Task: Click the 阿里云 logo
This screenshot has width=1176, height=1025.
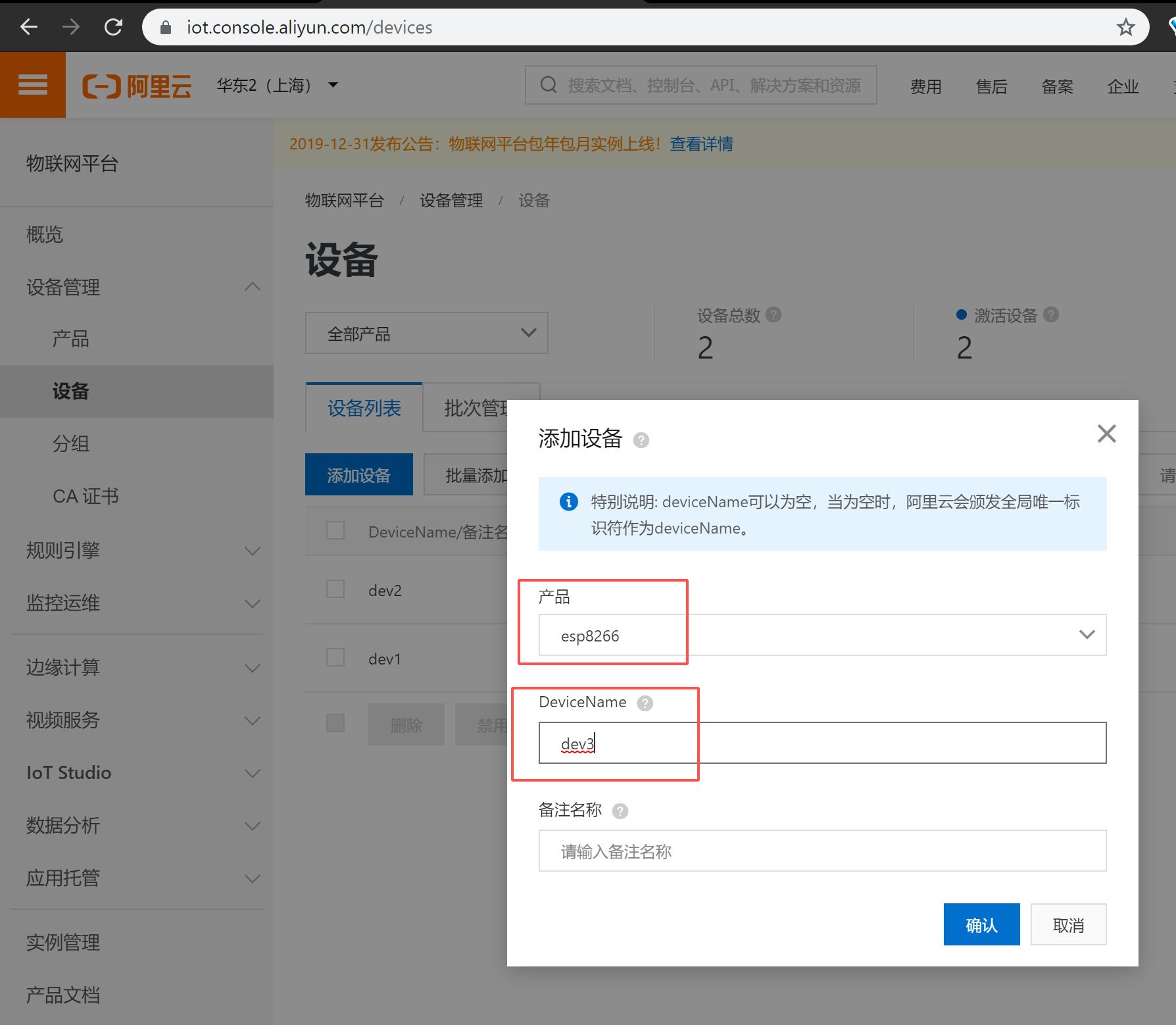Action: tap(136, 84)
